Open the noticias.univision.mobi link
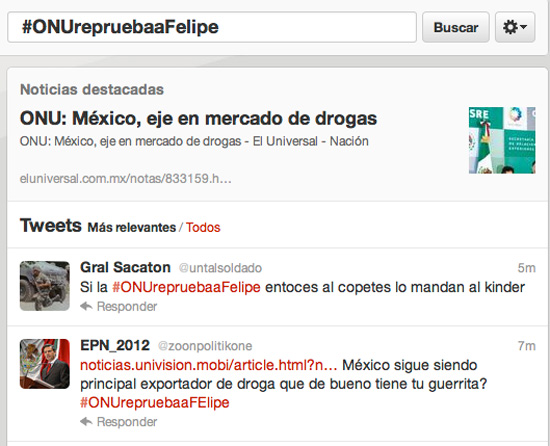550x446 pixels. (x=209, y=365)
